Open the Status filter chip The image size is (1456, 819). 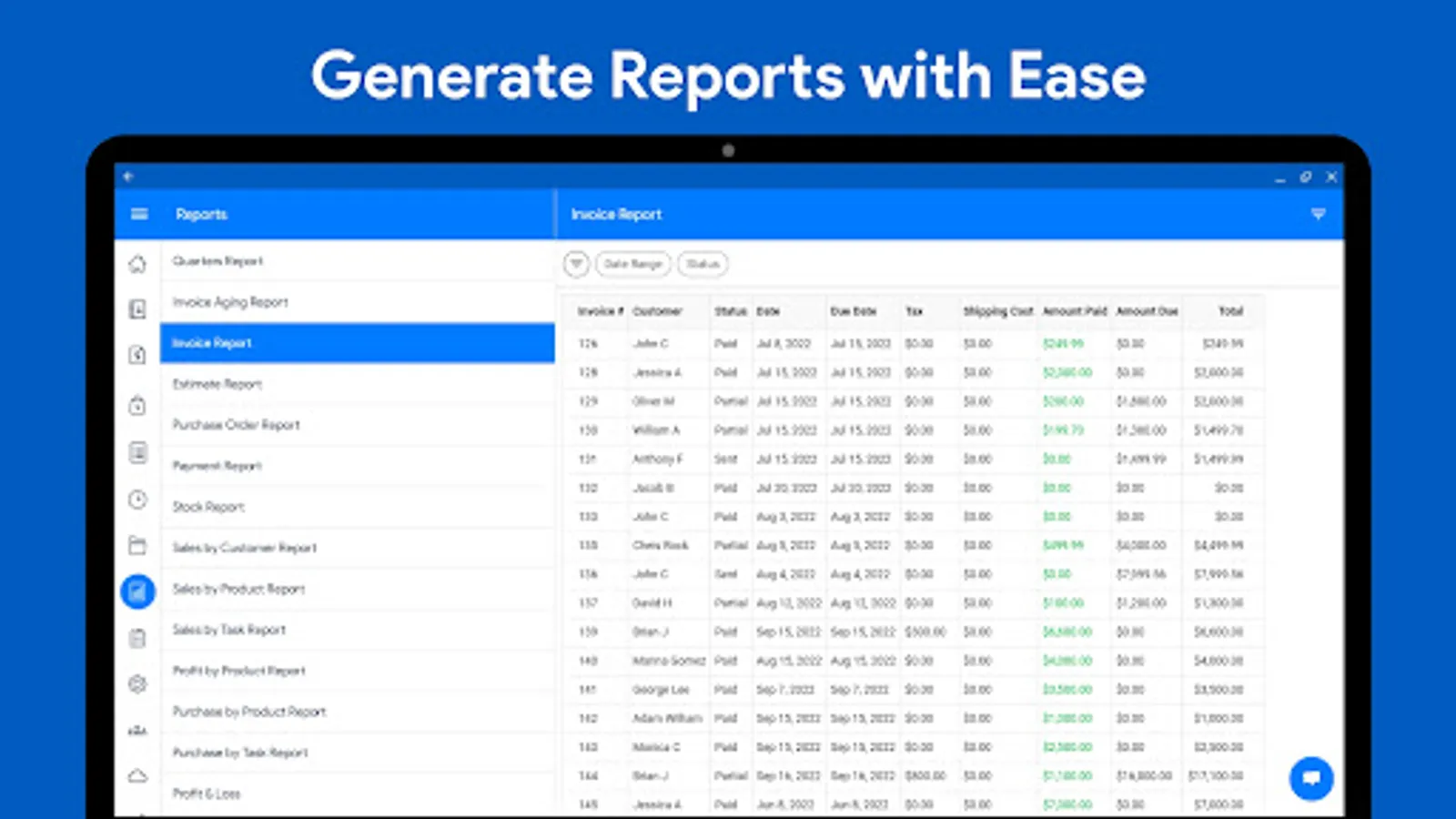point(703,264)
